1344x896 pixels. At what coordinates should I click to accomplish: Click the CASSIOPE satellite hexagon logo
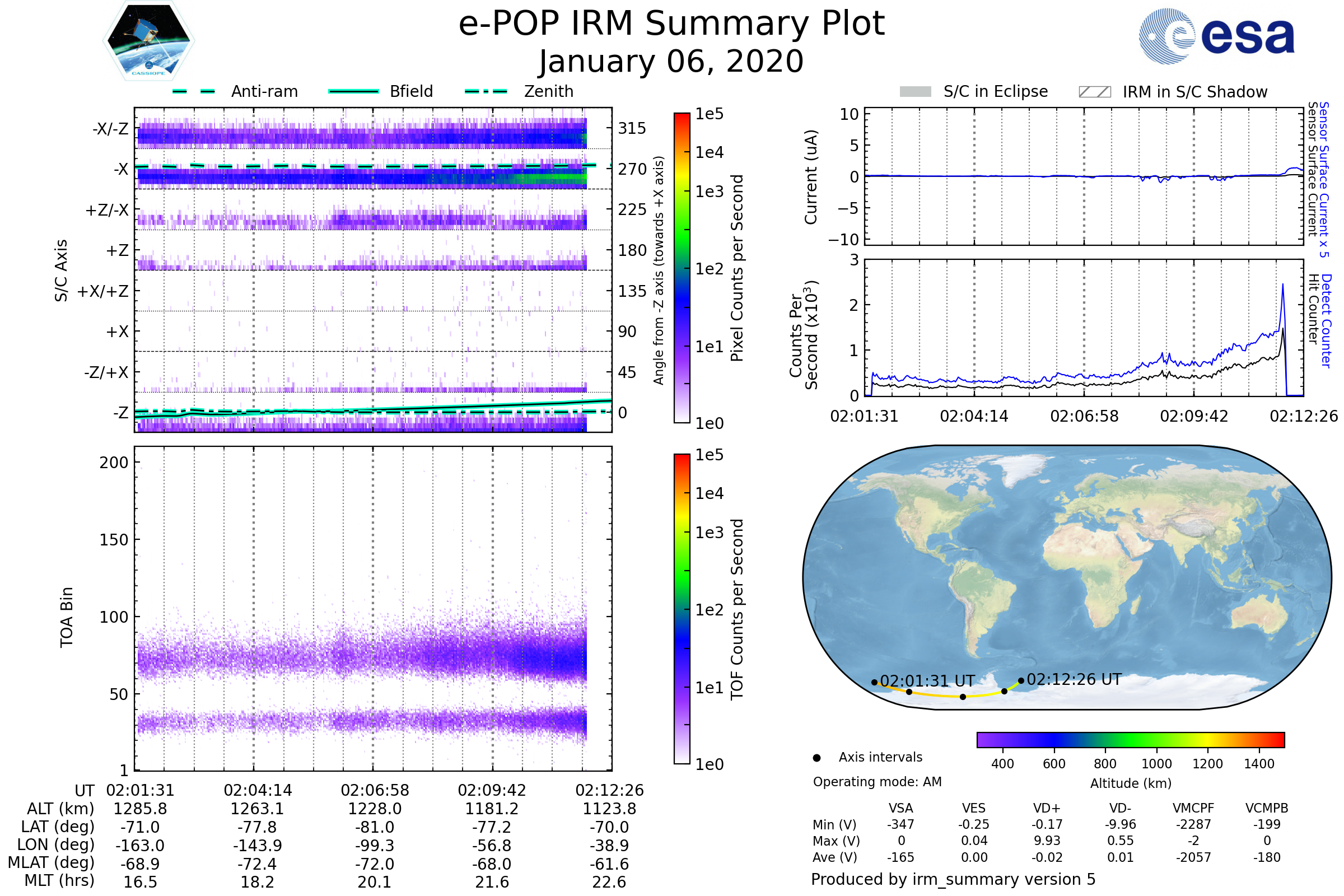click(148, 41)
